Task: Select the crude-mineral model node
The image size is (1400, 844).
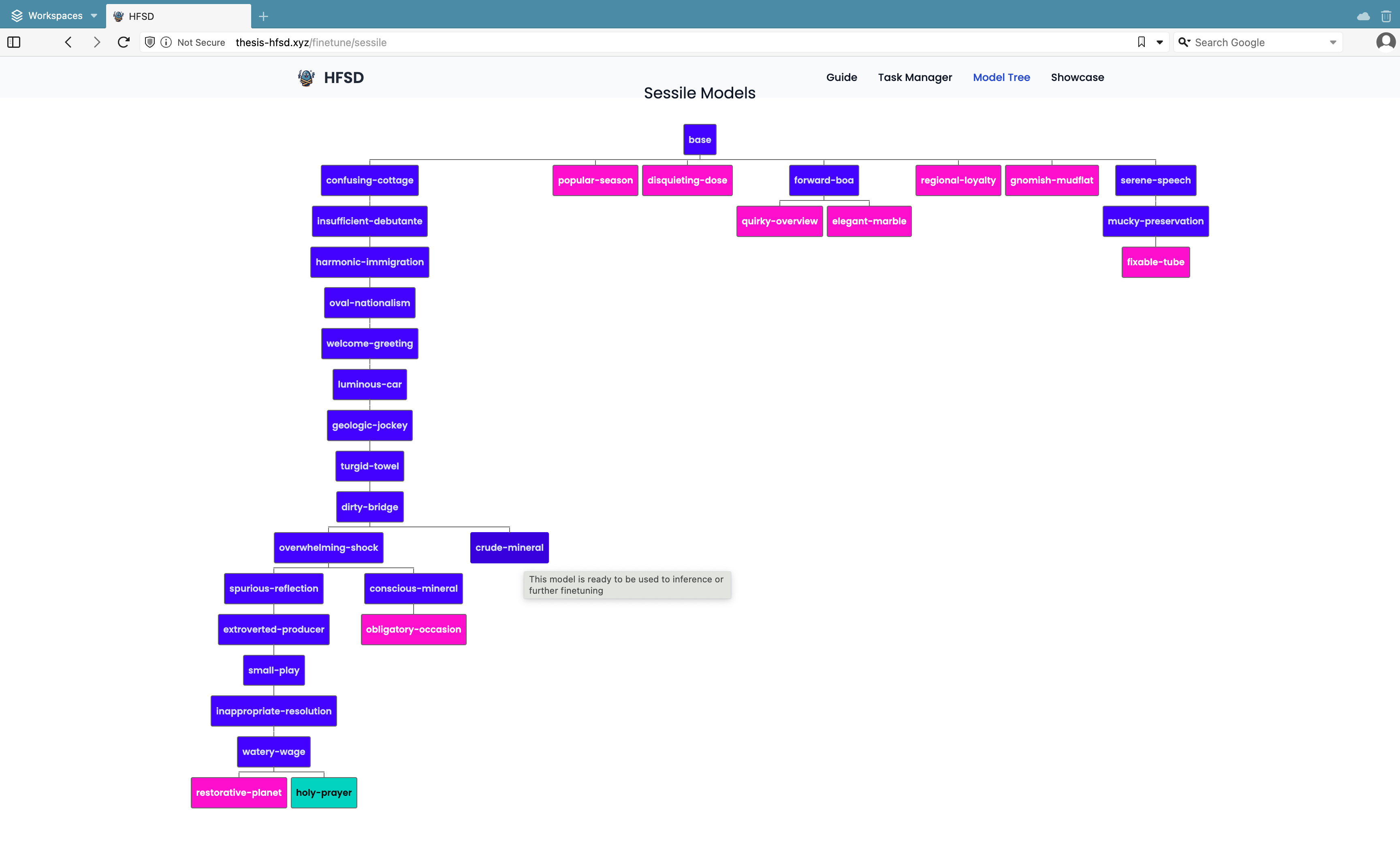Action: tap(508, 547)
